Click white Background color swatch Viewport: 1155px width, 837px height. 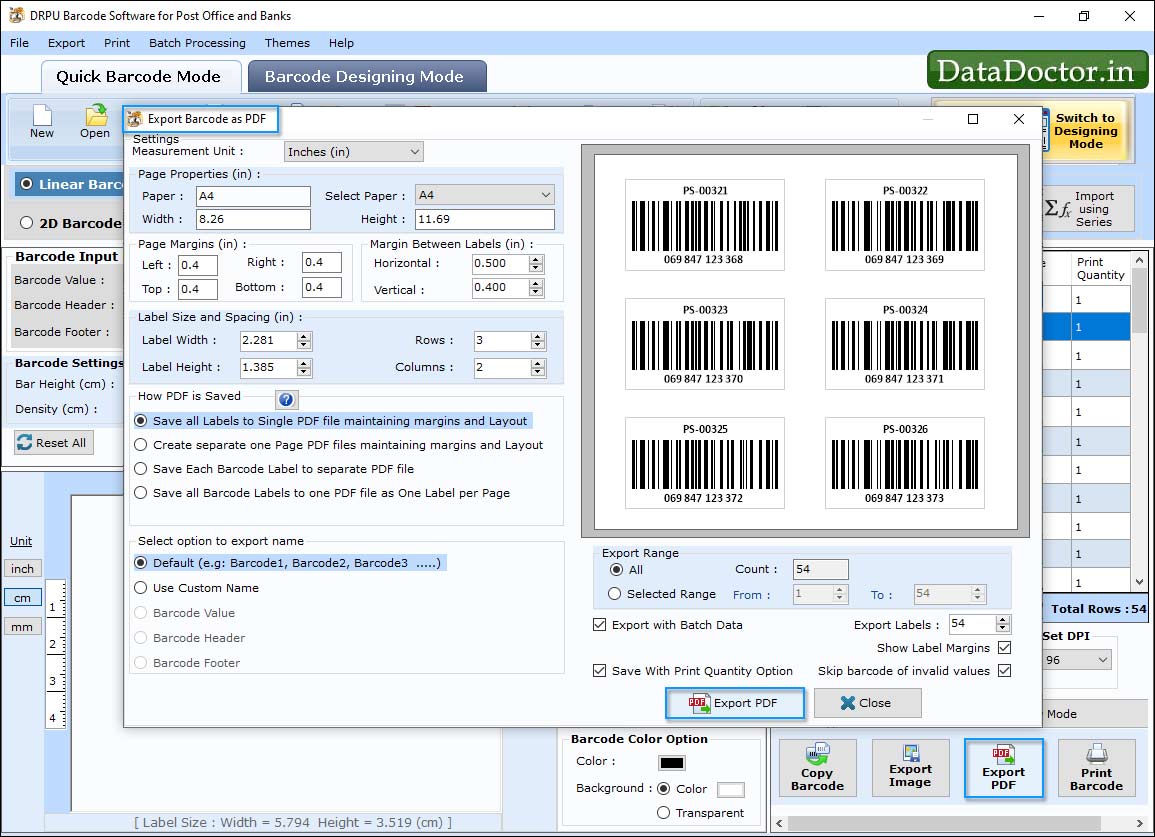[x=731, y=789]
